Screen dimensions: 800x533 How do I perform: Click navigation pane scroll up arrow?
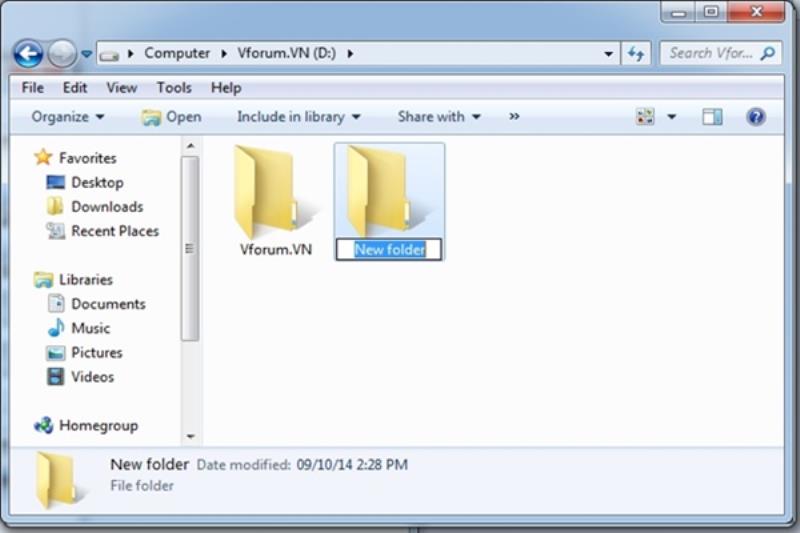[190, 146]
